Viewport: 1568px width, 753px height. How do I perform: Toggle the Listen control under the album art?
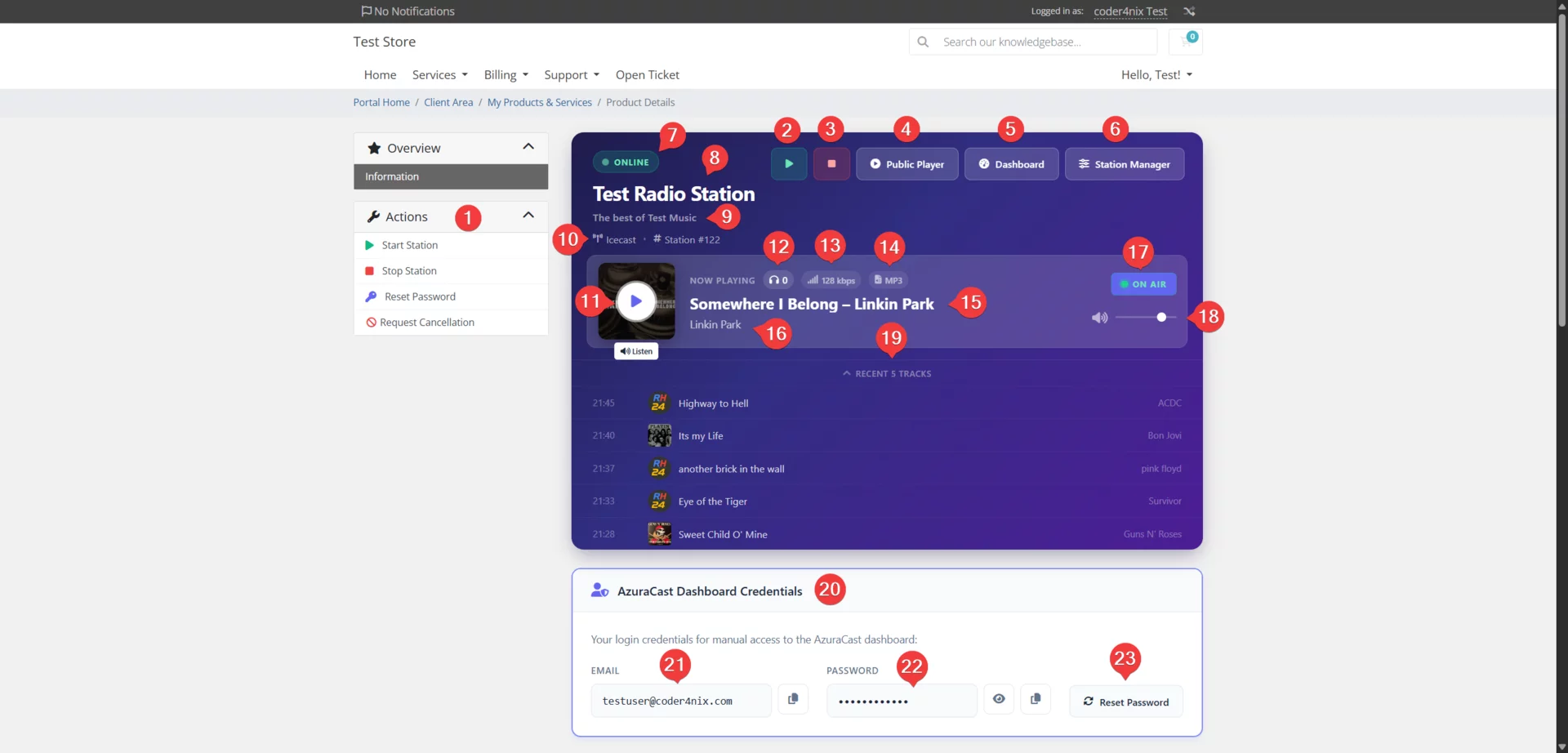pos(636,350)
